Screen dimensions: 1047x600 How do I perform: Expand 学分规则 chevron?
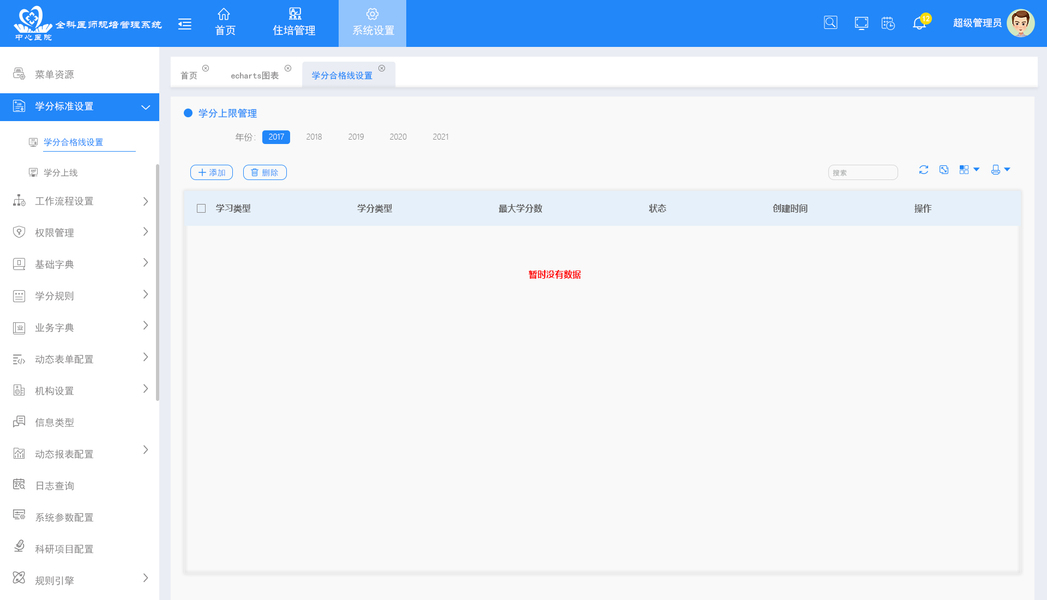[x=146, y=294]
